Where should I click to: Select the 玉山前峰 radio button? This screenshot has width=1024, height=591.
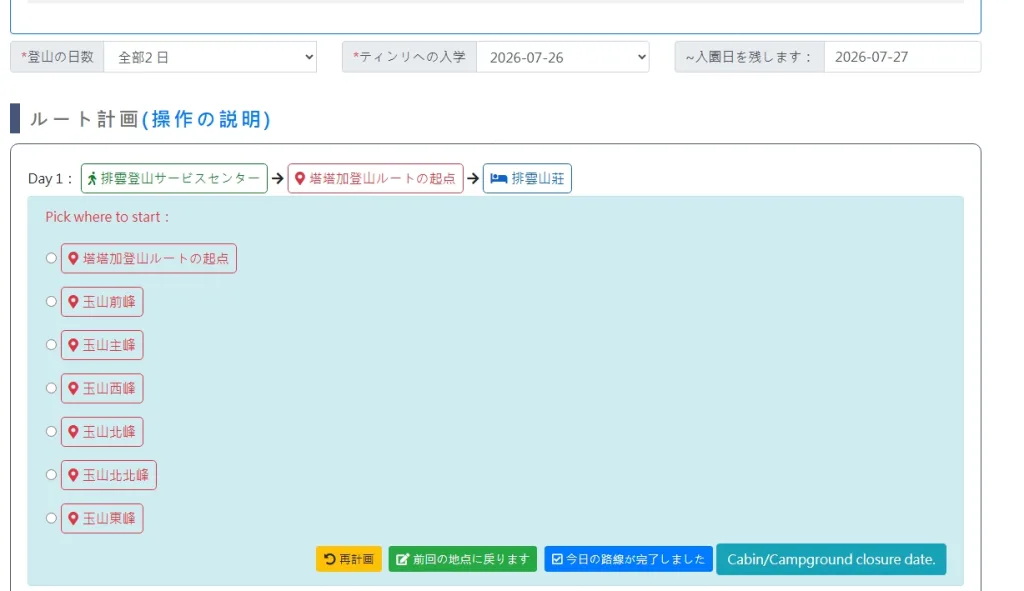51,302
